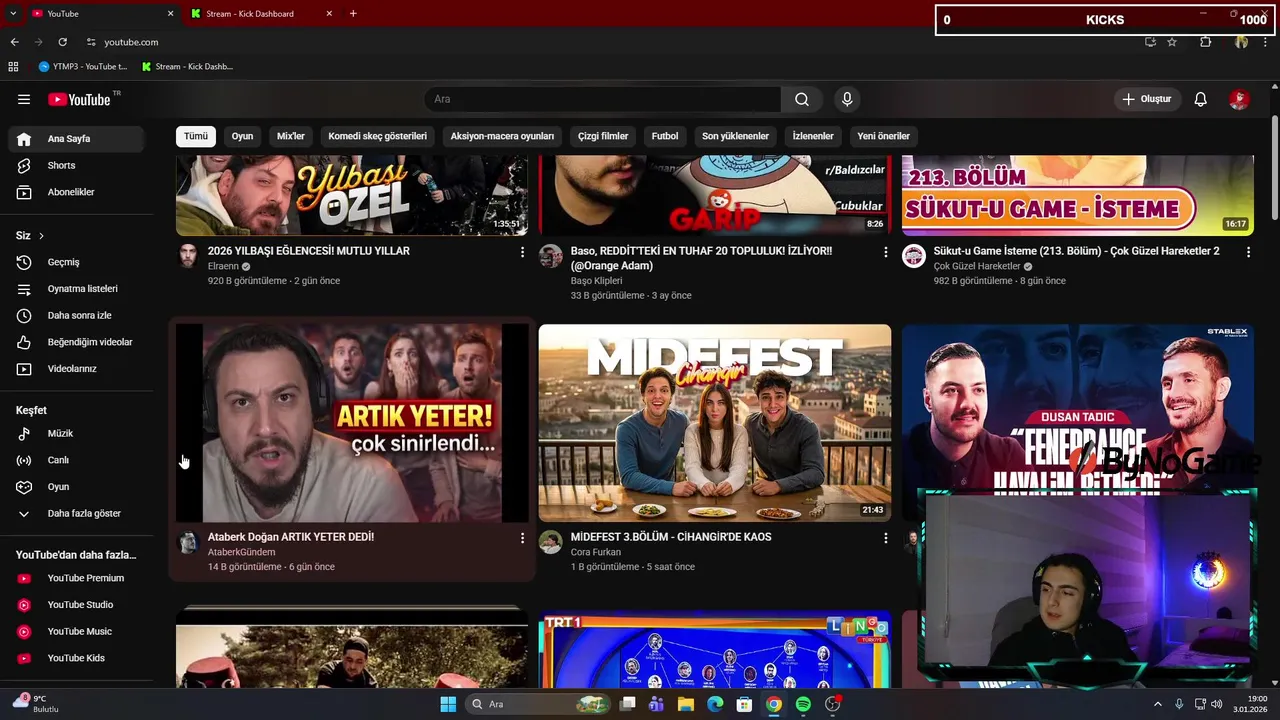Select Yeni öneriler filter chip
This screenshot has height=720, width=1280.
pyautogui.click(x=883, y=136)
